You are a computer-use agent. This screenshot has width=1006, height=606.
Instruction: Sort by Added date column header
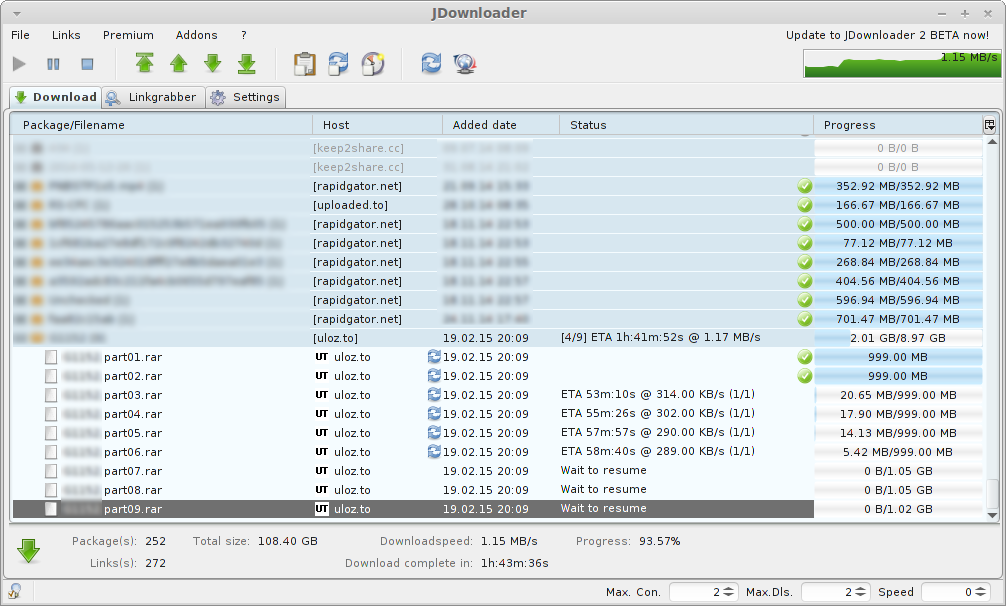coord(501,125)
